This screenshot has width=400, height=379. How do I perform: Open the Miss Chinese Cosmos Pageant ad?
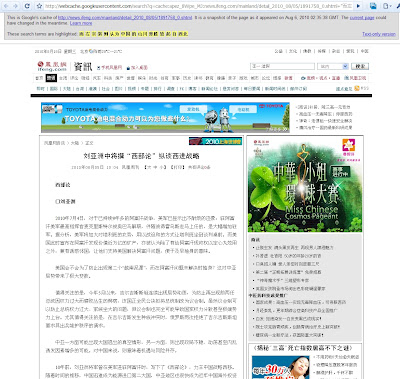point(305,185)
